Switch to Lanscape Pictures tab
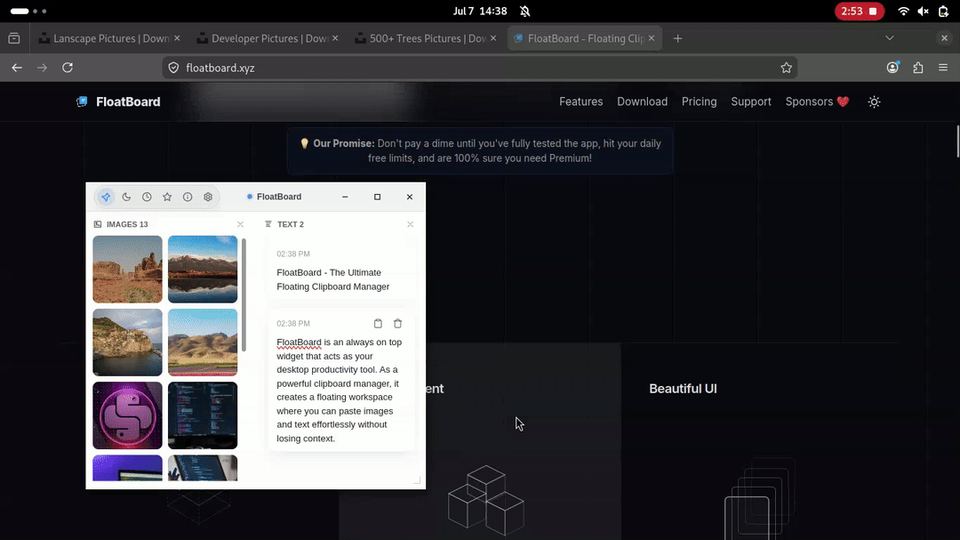 coord(110,38)
